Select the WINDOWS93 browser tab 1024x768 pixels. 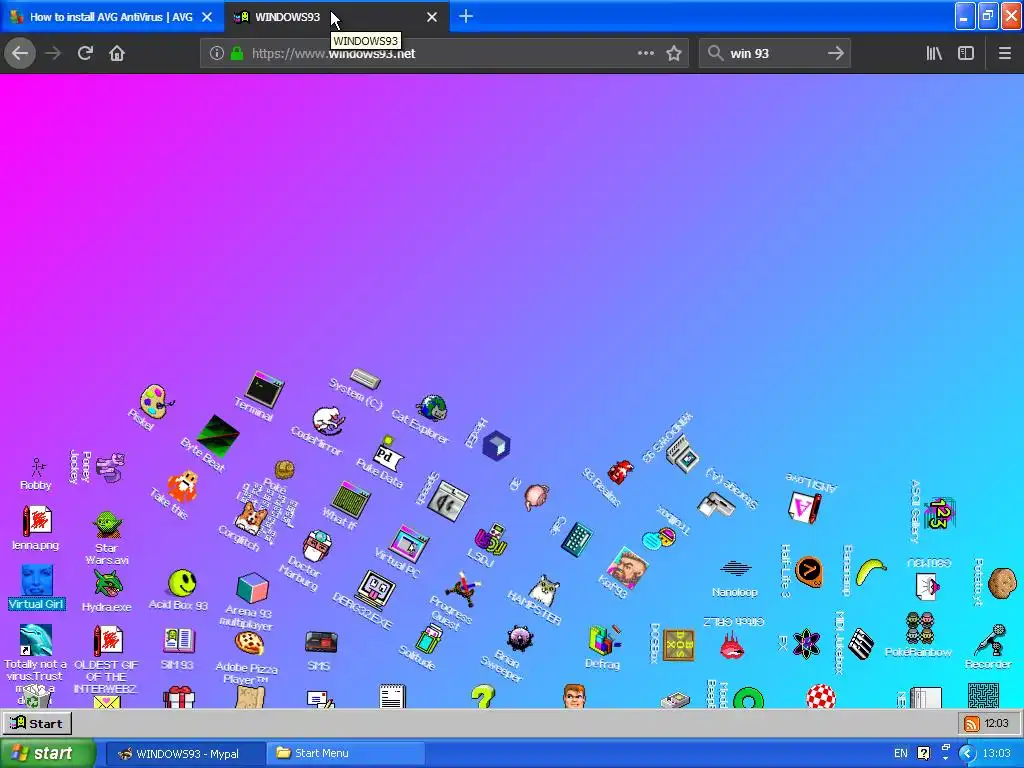pos(288,17)
